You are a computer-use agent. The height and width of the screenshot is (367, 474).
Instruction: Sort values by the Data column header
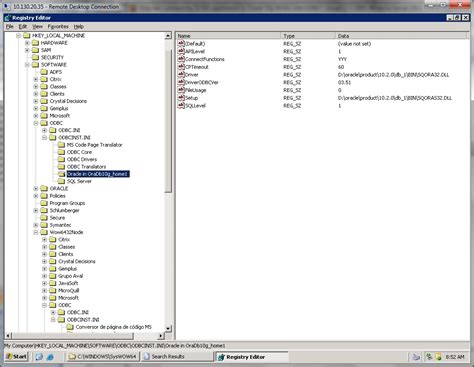tap(401, 36)
